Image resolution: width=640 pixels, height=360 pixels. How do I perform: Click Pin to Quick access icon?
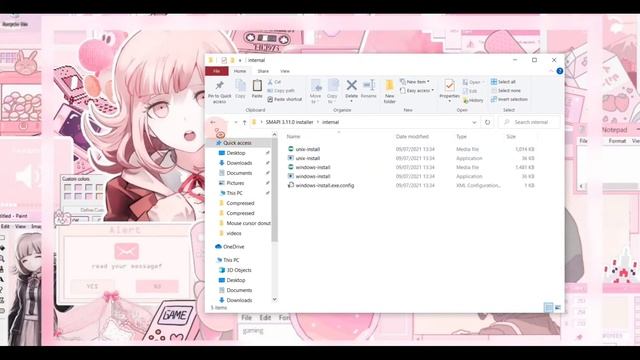coord(220,86)
